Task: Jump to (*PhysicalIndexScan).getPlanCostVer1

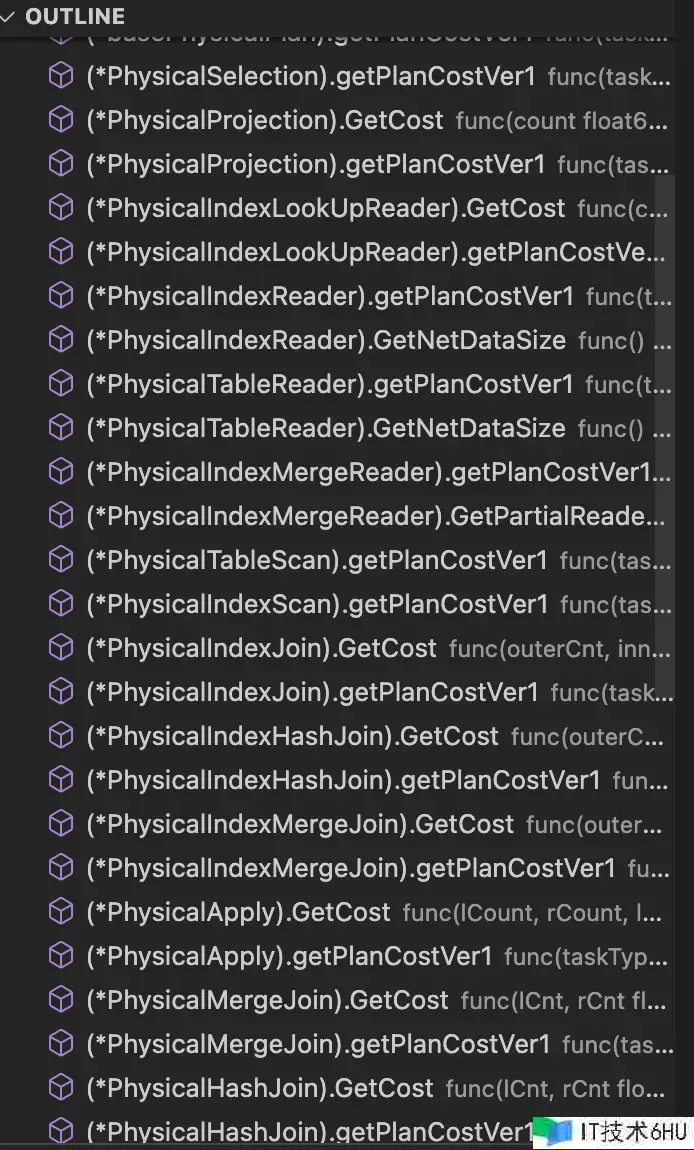Action: point(317,604)
